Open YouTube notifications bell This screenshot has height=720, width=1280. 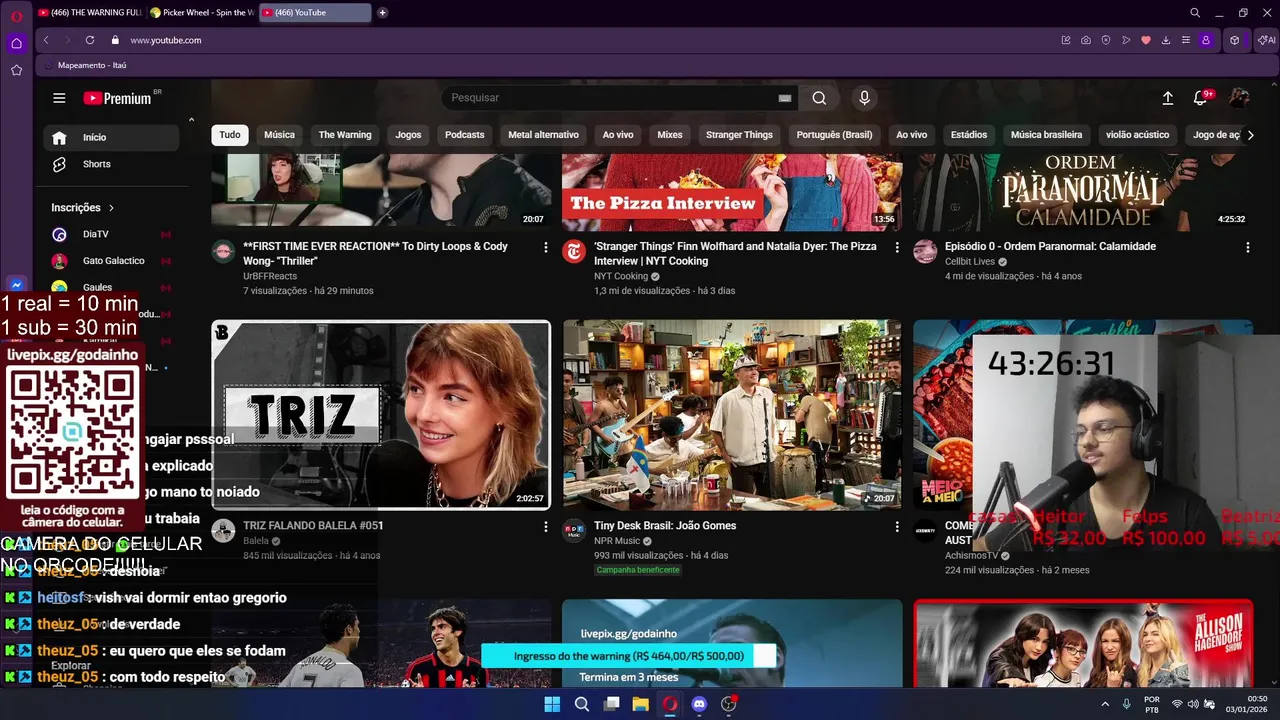click(x=1200, y=98)
